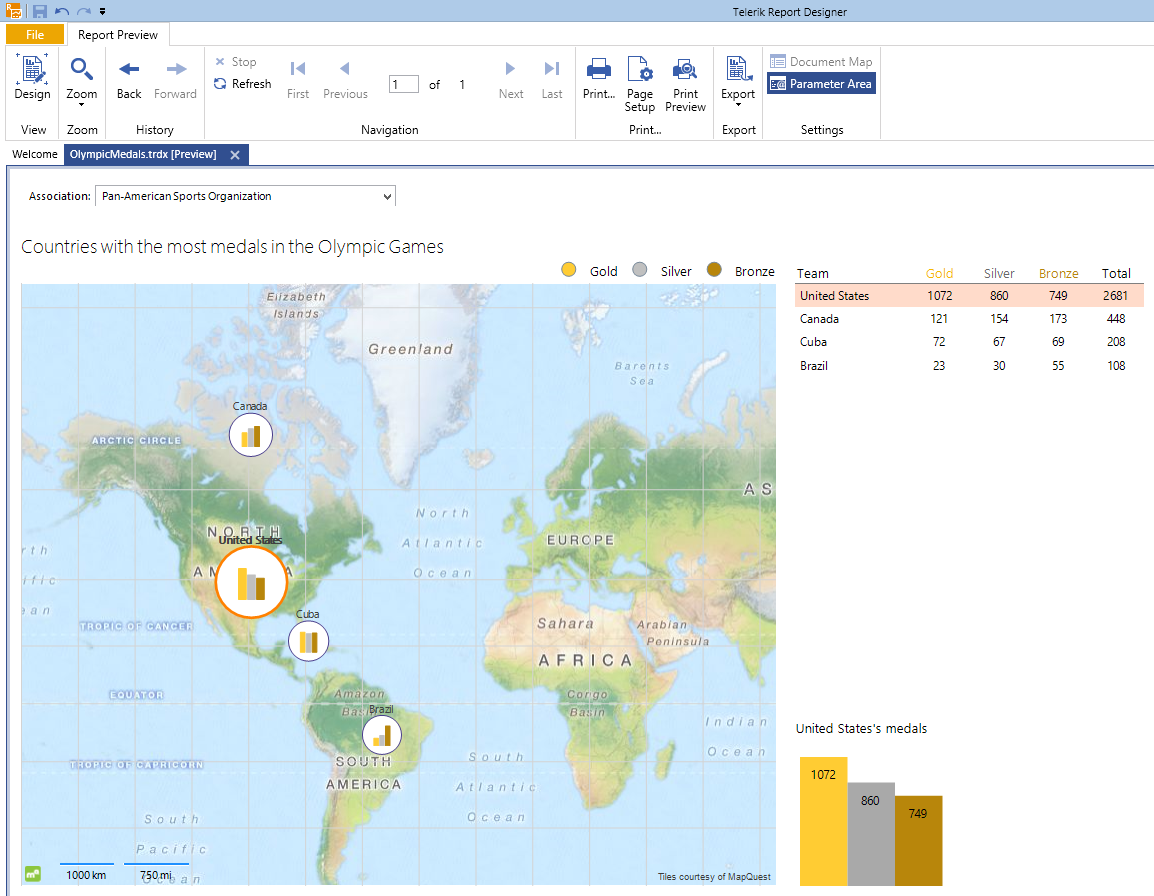Open the Association dropdown

click(384, 195)
